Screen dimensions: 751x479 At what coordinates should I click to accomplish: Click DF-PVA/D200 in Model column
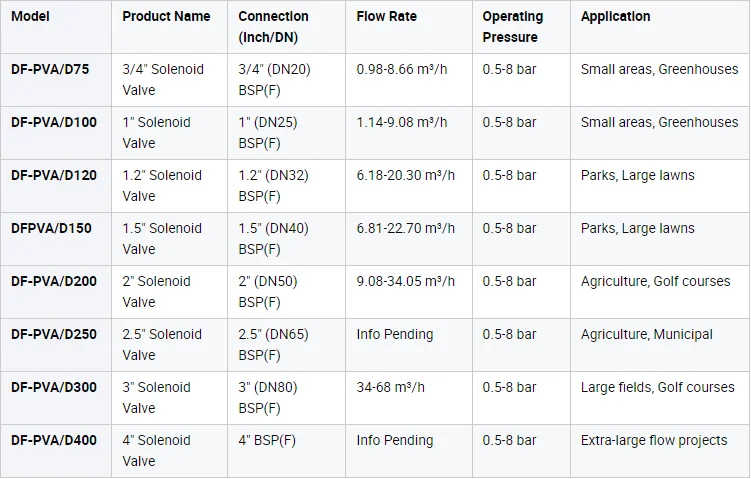point(54,281)
